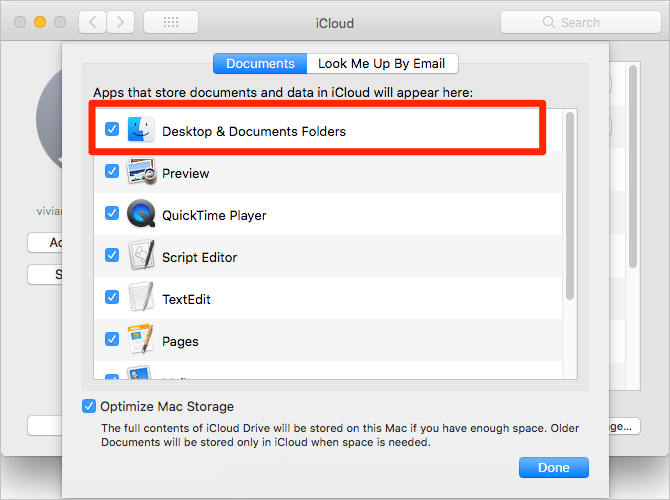Toggle the Preview checkbox
Screen dimensions: 670x500
pos(112,172)
